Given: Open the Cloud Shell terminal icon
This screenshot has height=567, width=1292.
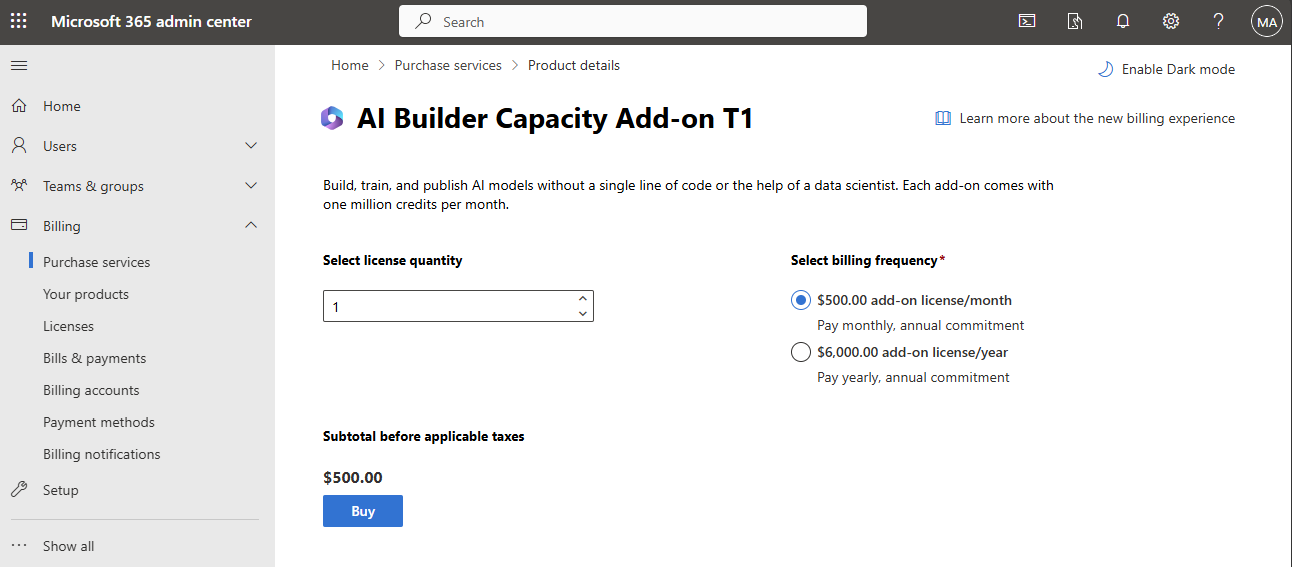Looking at the screenshot, I should (1027, 21).
